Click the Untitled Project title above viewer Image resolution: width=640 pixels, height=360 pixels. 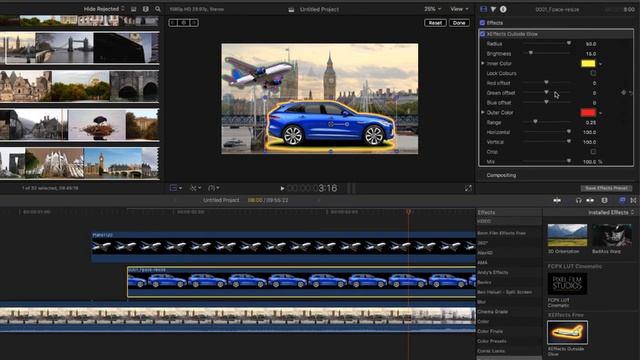[x=319, y=9]
